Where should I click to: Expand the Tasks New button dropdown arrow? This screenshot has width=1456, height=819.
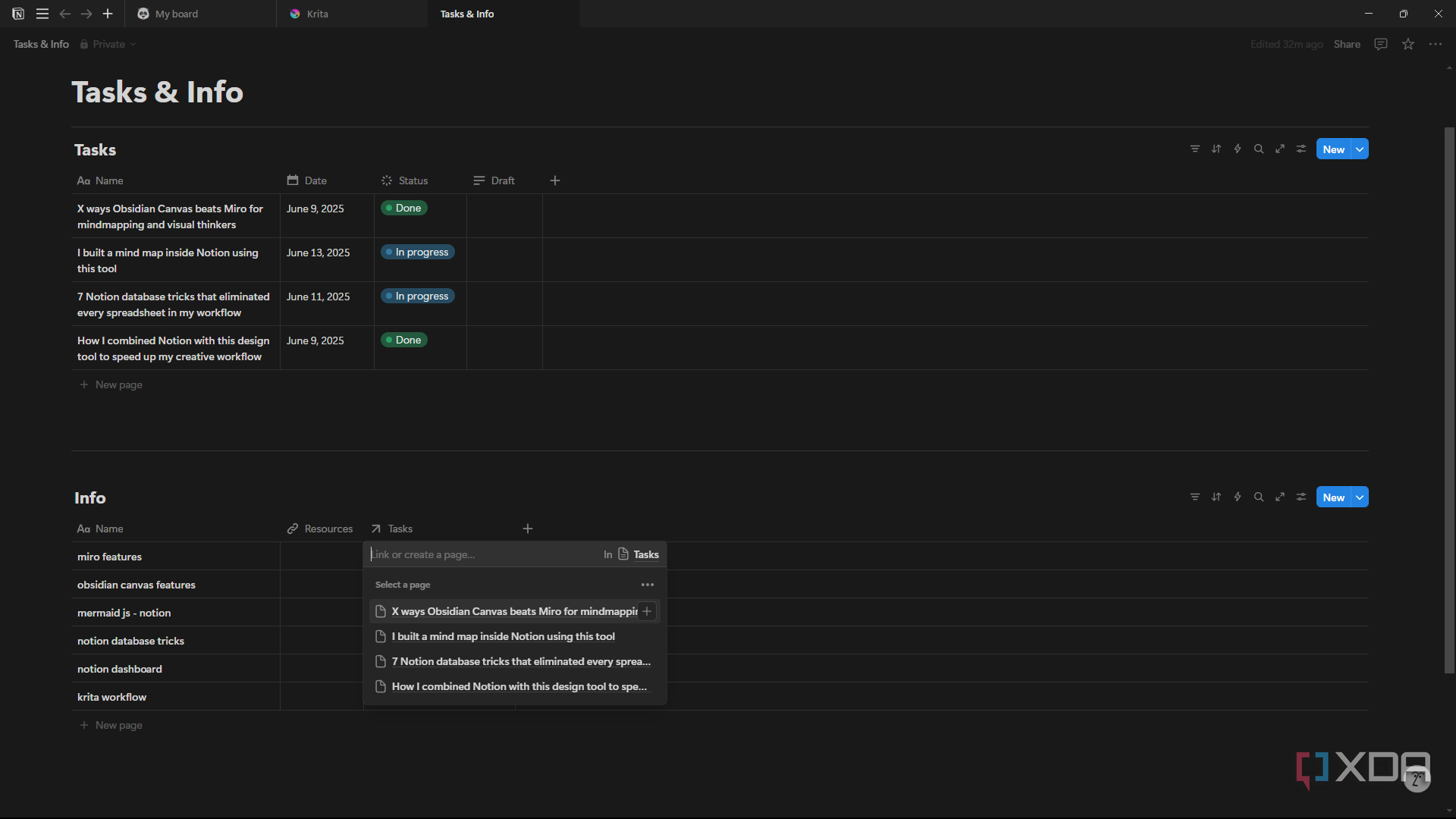pyautogui.click(x=1360, y=149)
